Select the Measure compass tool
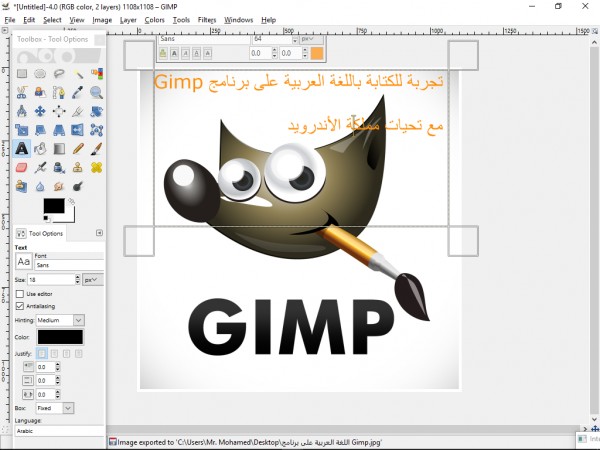The width and height of the screenshot is (600, 450). tap(22, 111)
